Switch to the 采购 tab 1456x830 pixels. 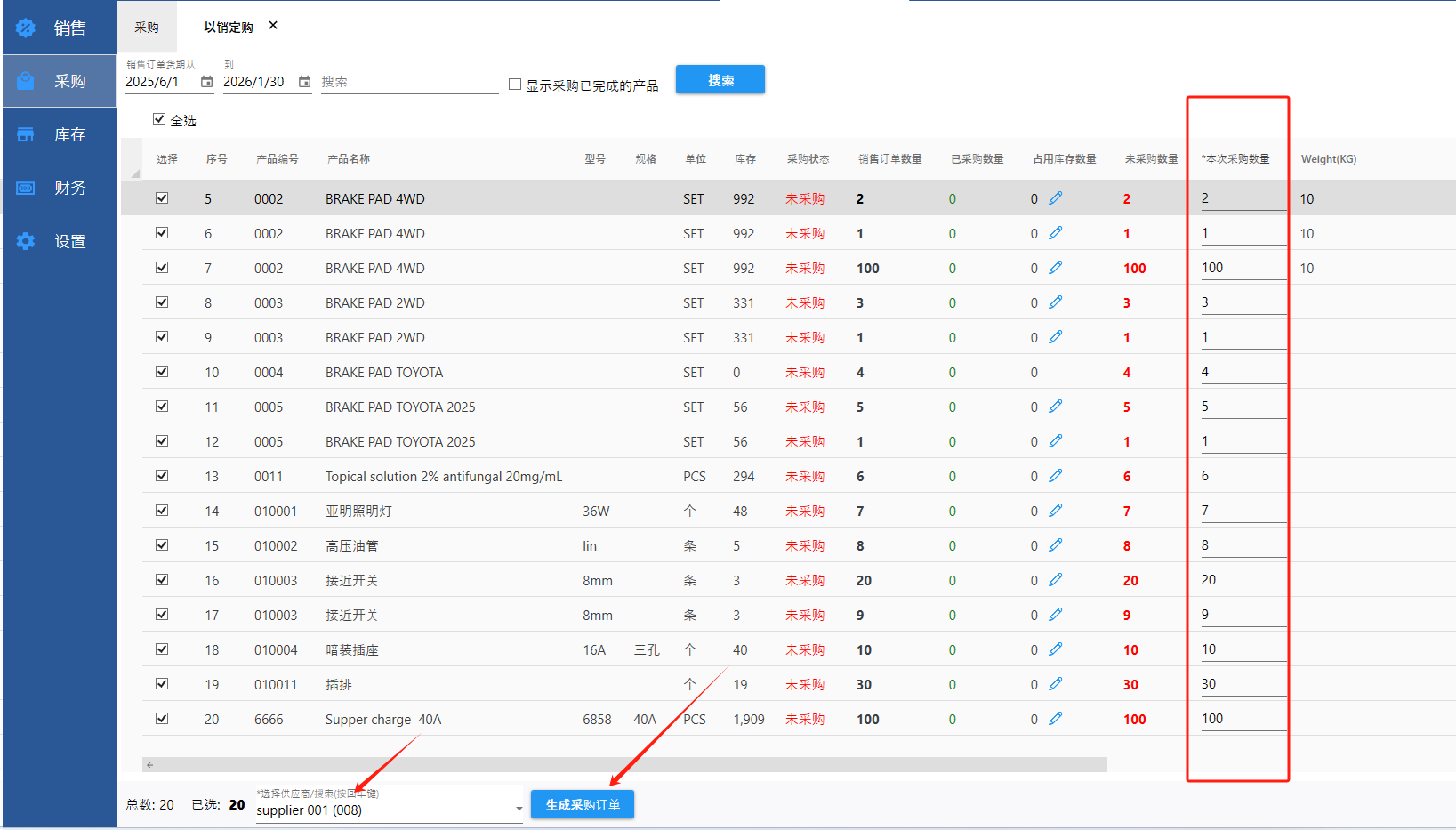(147, 28)
